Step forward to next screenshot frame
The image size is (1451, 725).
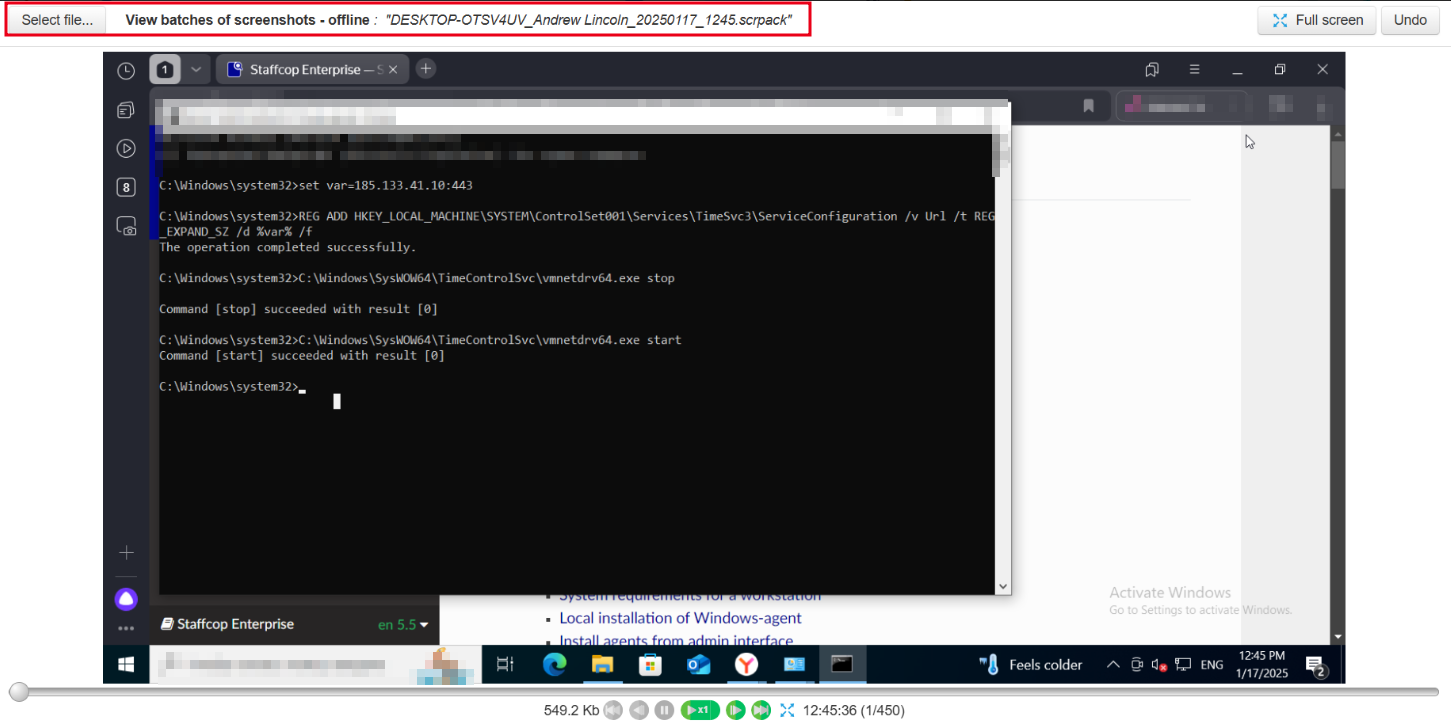(736, 710)
